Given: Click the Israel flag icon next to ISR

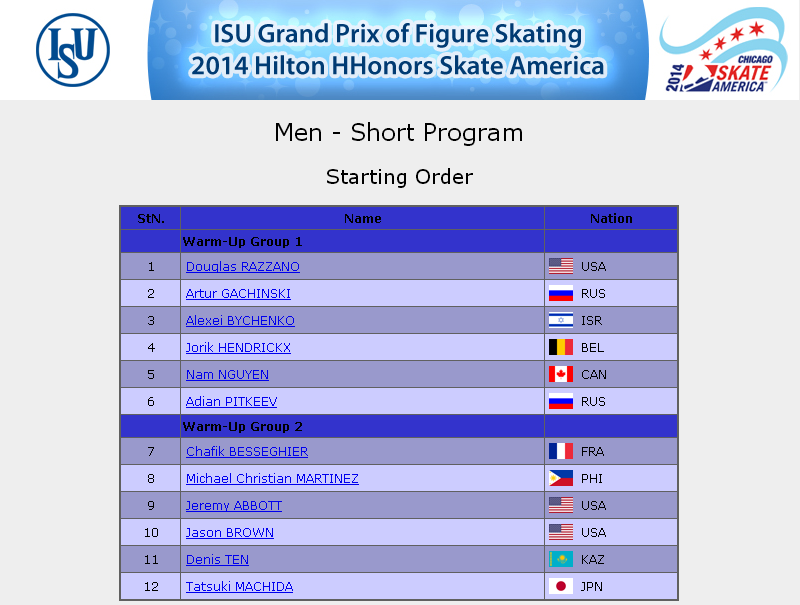Looking at the screenshot, I should pyautogui.click(x=561, y=320).
